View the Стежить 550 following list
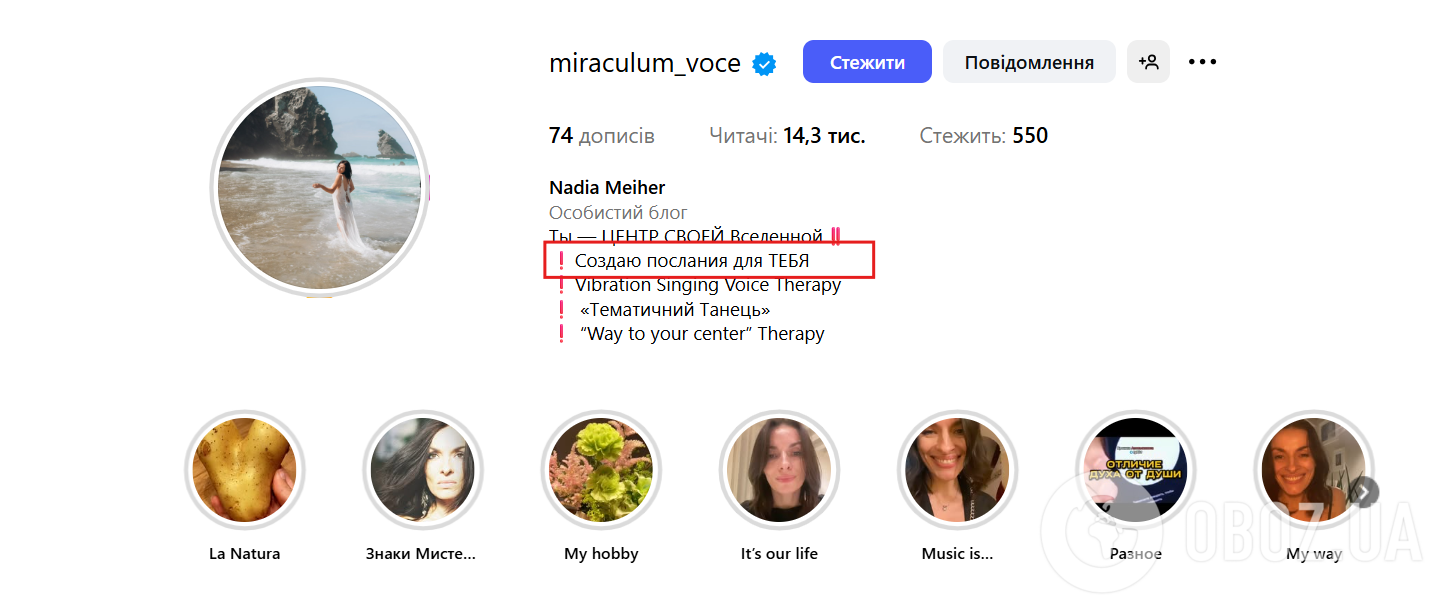1443x610 pixels. tap(983, 136)
